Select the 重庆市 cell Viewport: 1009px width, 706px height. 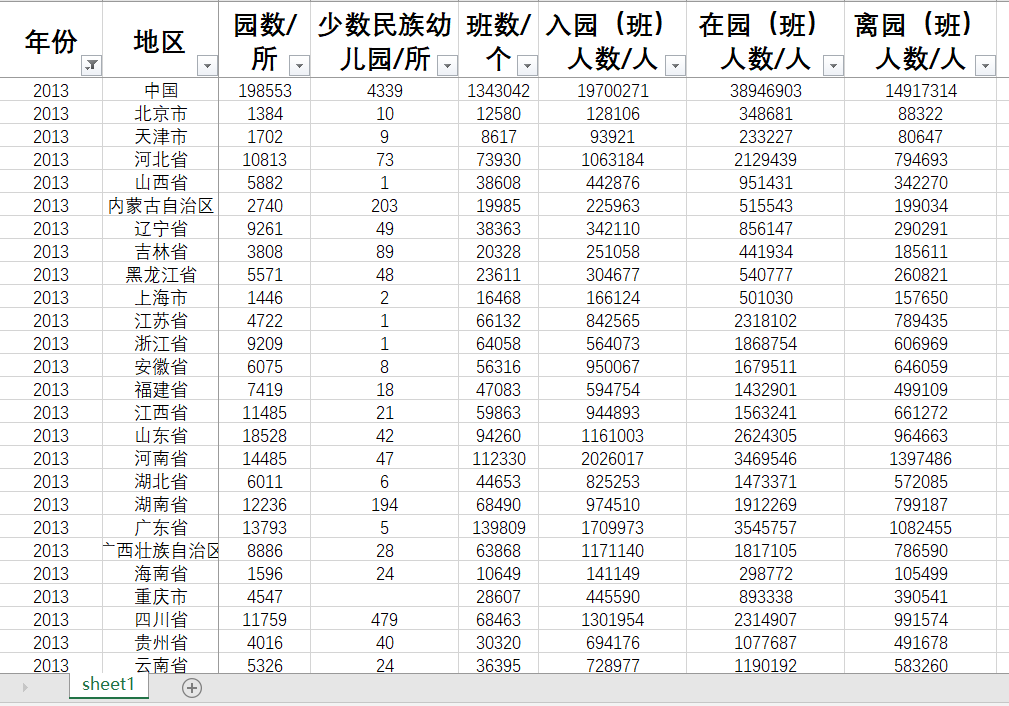tap(160, 597)
